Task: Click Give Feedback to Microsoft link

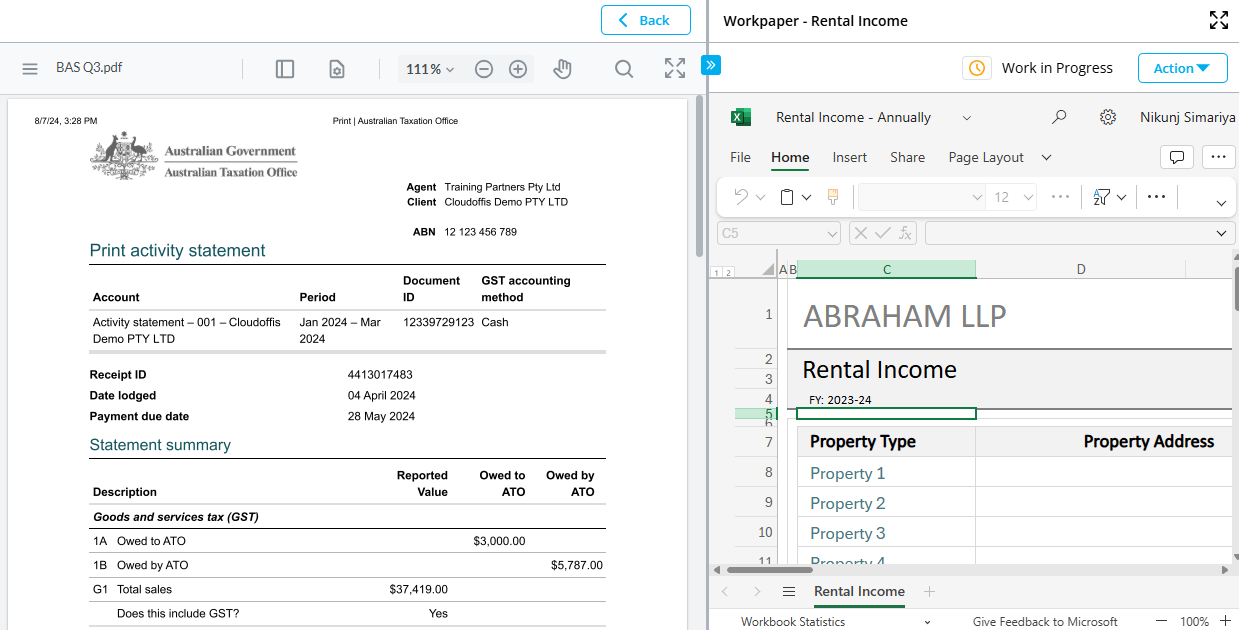Action: click(1044, 621)
